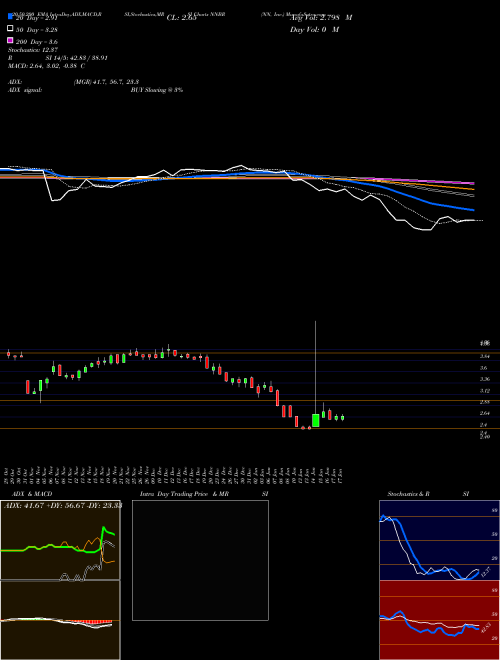This screenshot has width=500, height=660.
Task: Select the '20 Day = 2.91' legend text
Action: tap(37, 18)
